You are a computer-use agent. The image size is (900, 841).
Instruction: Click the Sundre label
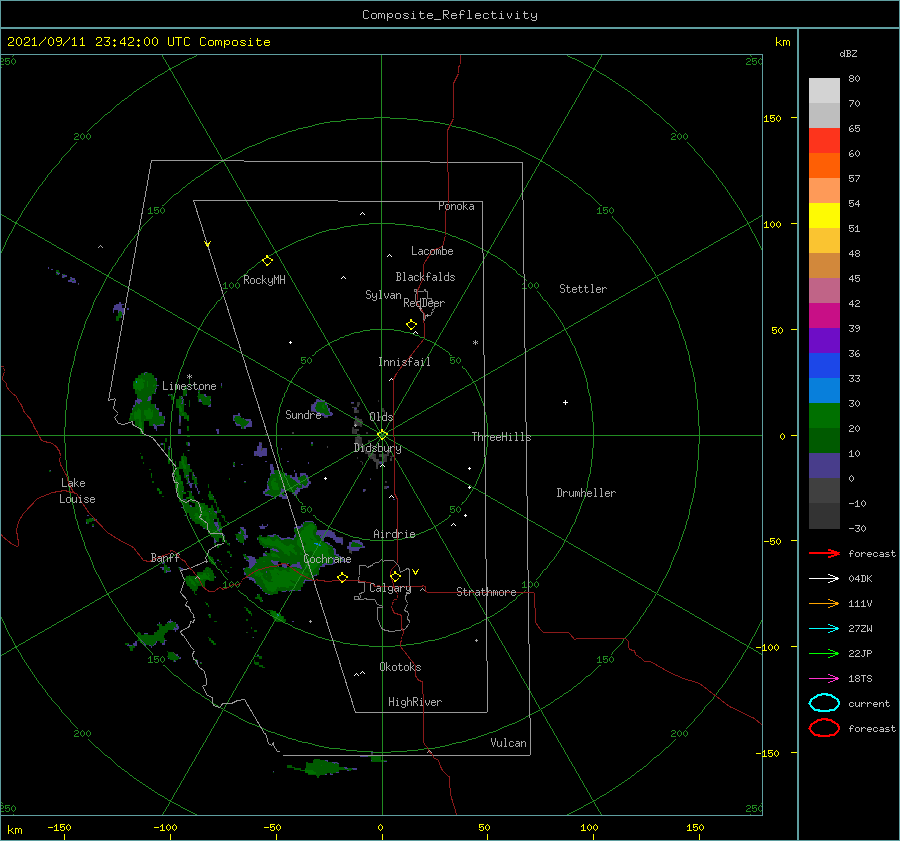(x=303, y=414)
